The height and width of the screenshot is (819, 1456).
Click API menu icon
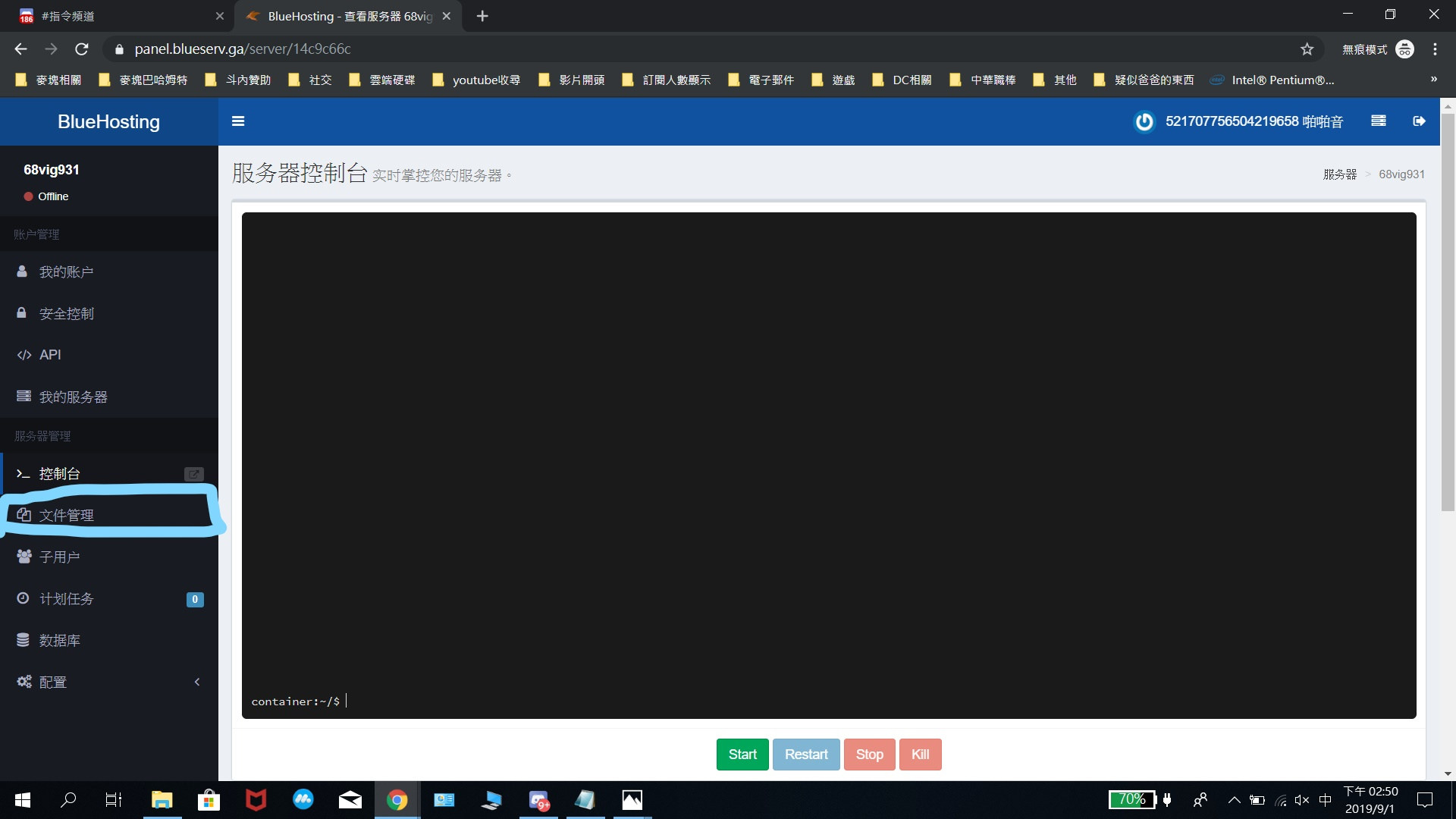point(23,354)
